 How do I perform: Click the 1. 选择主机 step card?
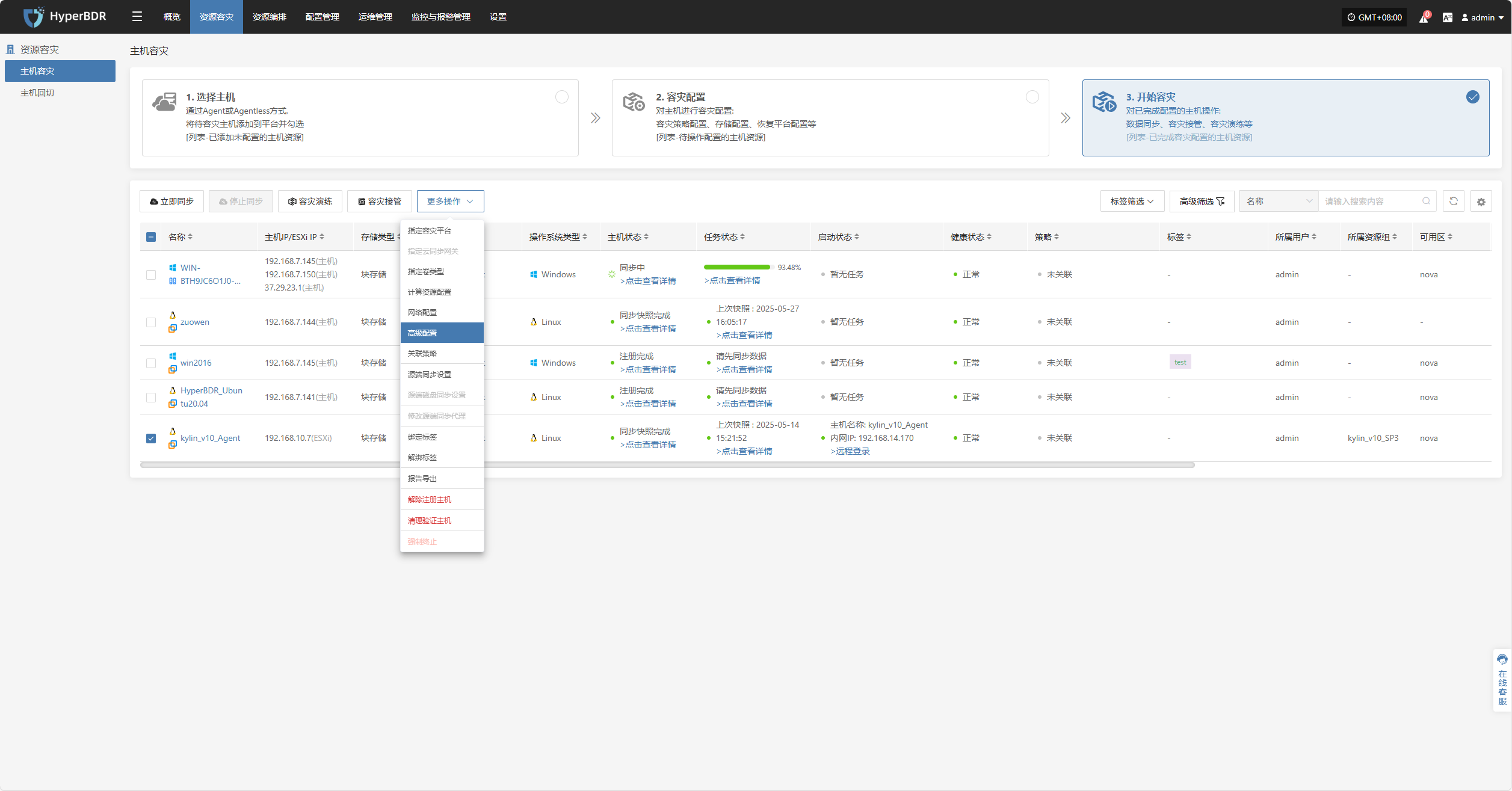tap(360, 118)
